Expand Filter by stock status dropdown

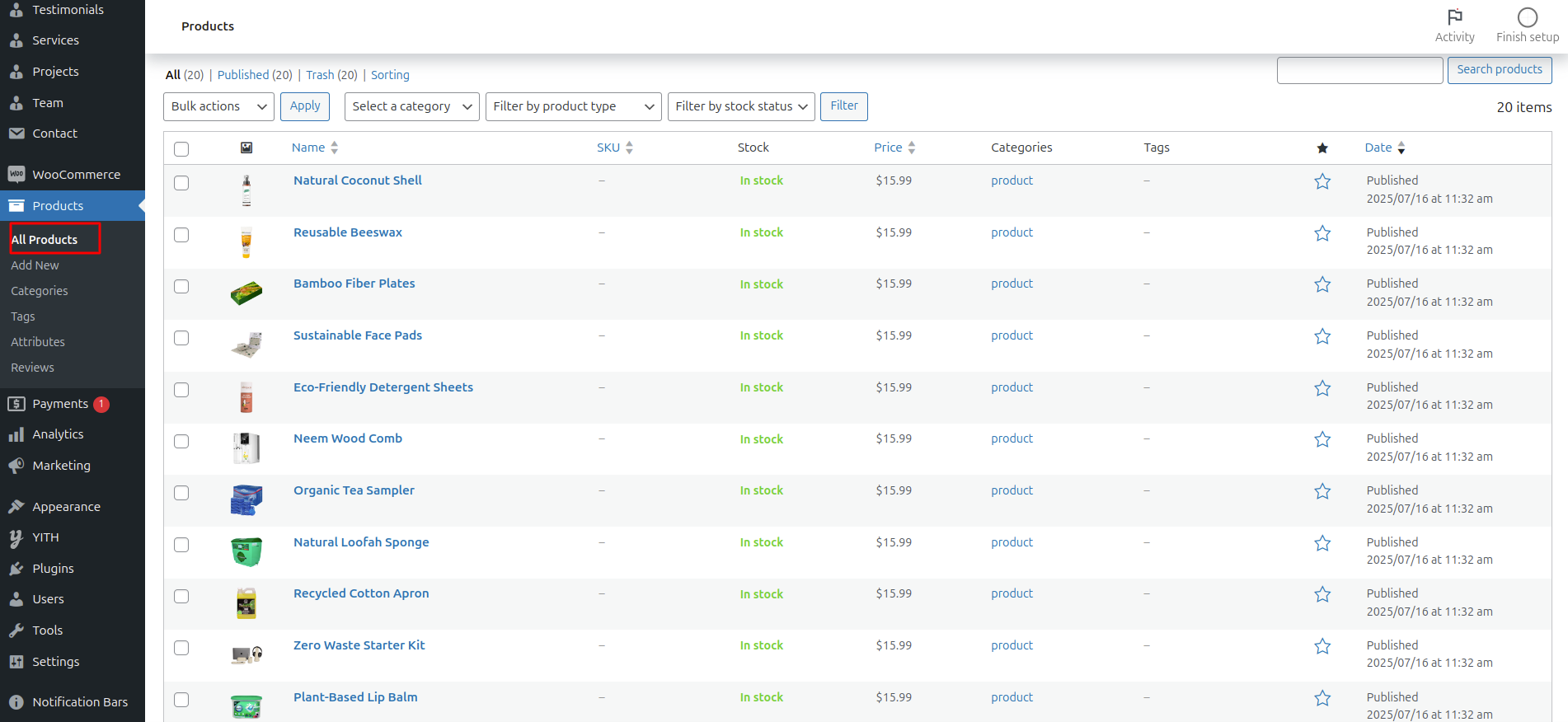740,106
